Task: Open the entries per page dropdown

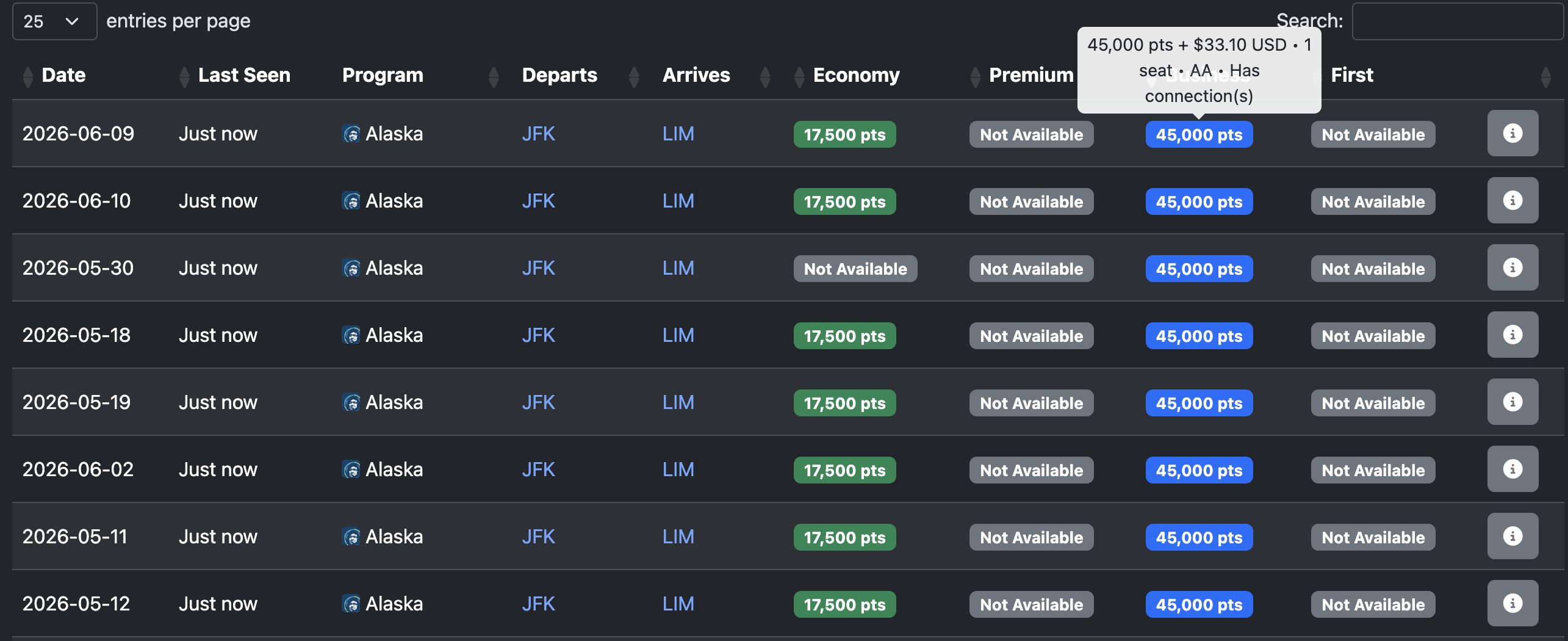Action: [x=54, y=21]
